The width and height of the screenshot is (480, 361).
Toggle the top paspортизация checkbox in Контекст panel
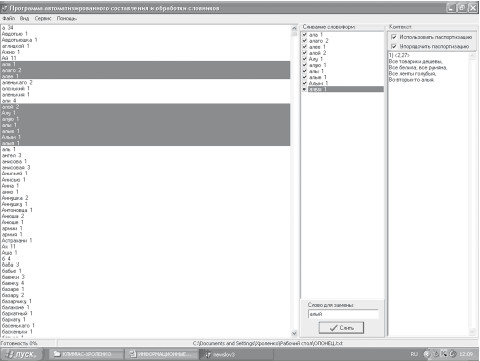394,37
